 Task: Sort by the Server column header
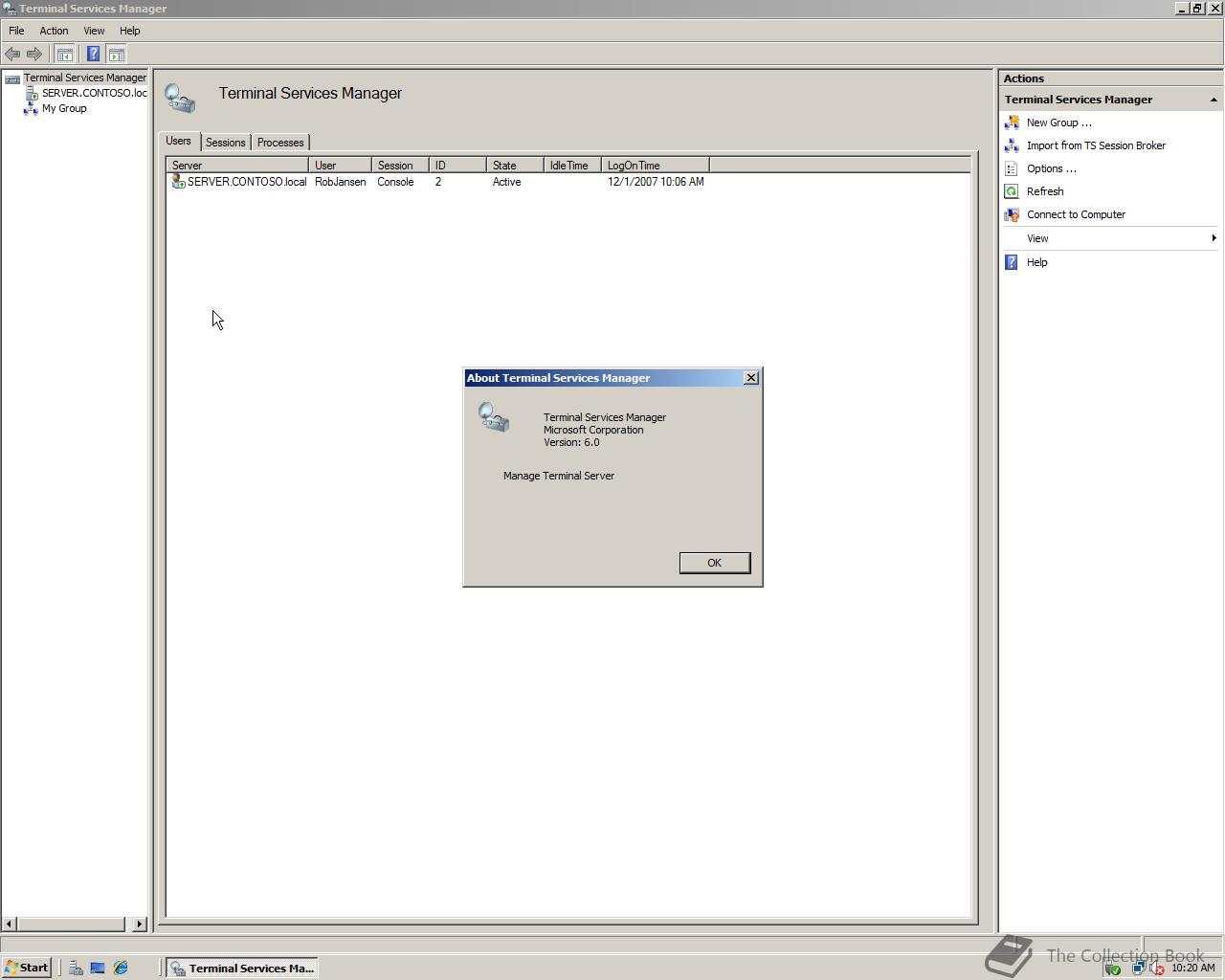click(237, 166)
